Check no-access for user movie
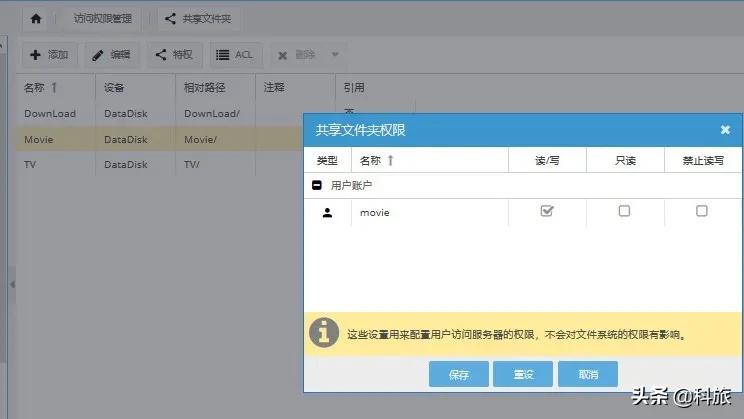 coord(702,211)
